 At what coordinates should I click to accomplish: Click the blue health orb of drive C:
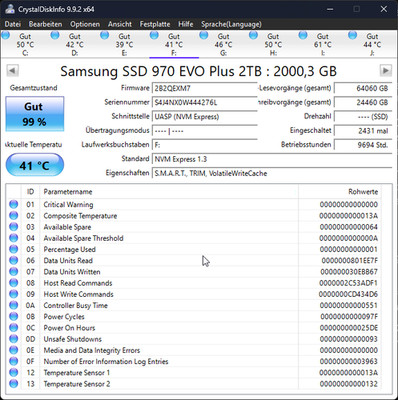pyautogui.click(x=6, y=35)
